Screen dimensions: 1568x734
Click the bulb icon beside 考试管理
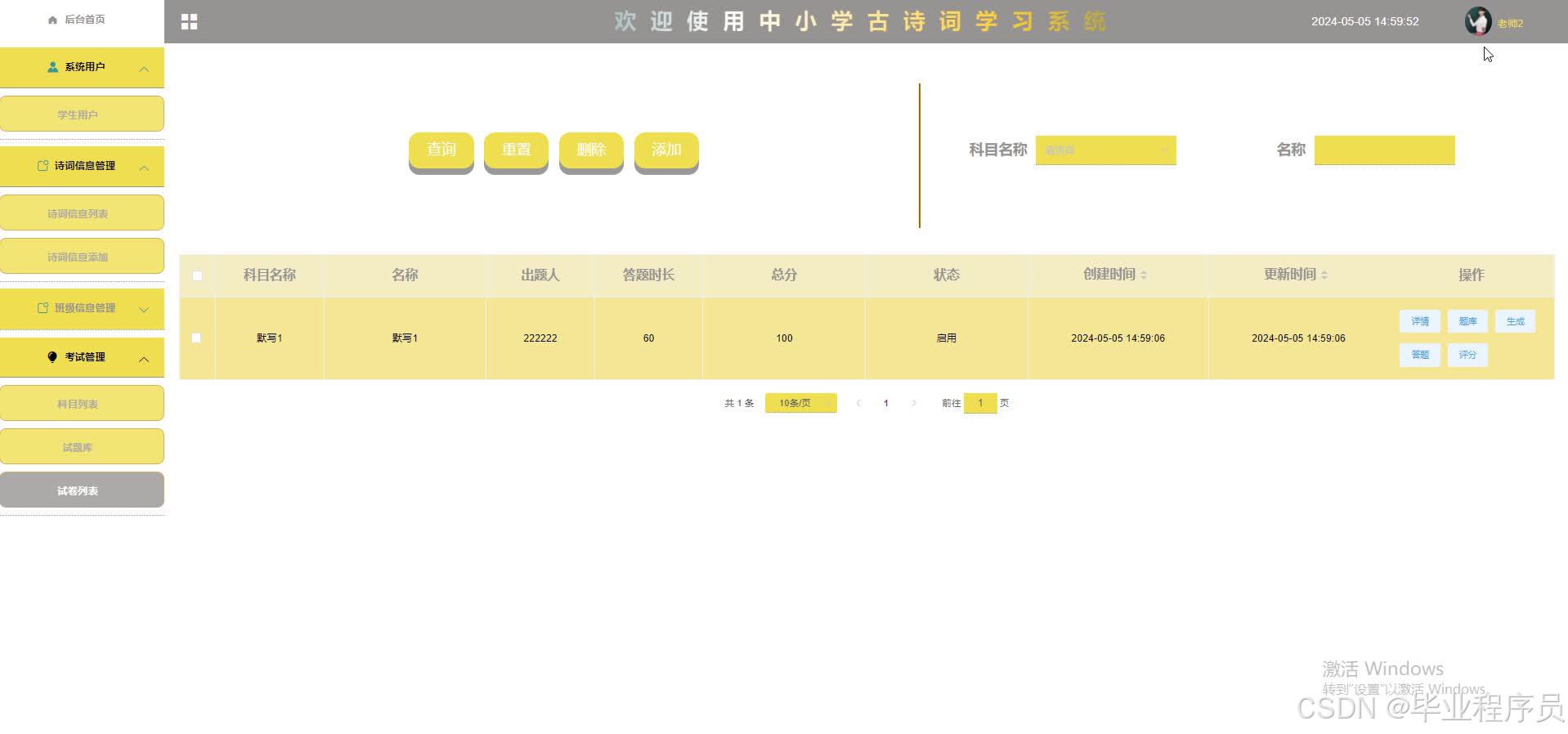(x=53, y=357)
